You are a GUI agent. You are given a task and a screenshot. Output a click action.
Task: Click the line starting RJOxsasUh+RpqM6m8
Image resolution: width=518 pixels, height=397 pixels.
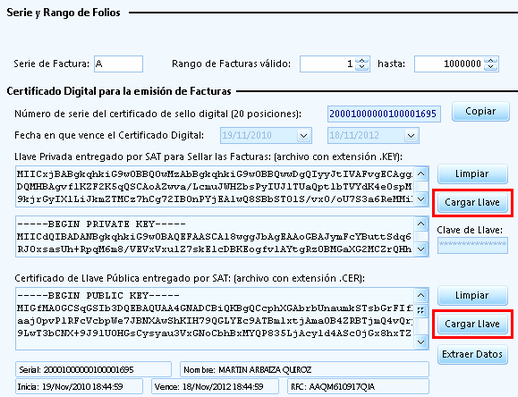pyautogui.click(x=214, y=249)
